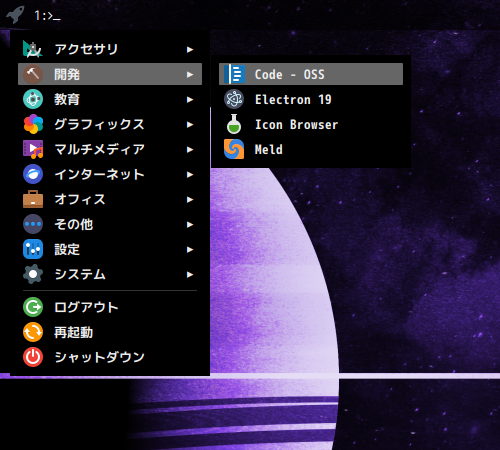
Task: Open the システム menu category
Action: coord(110,274)
